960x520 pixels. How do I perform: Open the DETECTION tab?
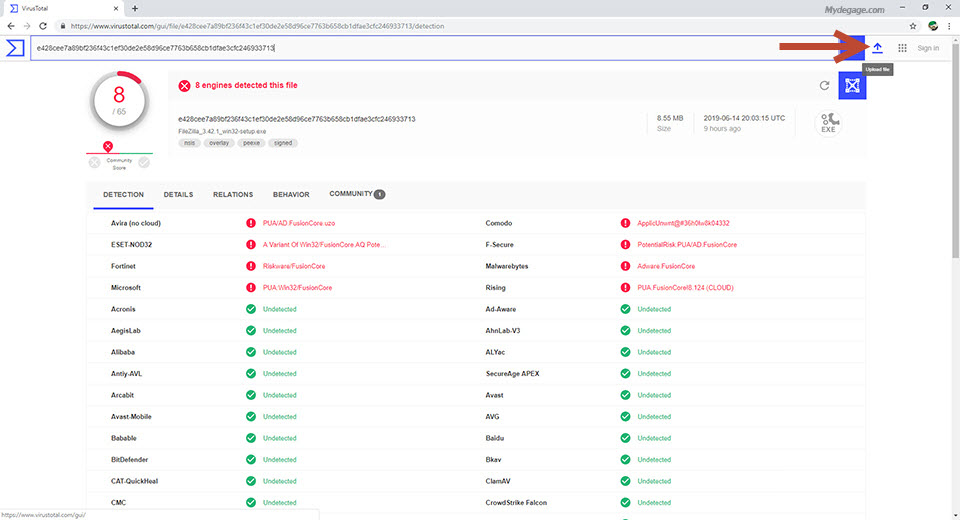(x=123, y=194)
